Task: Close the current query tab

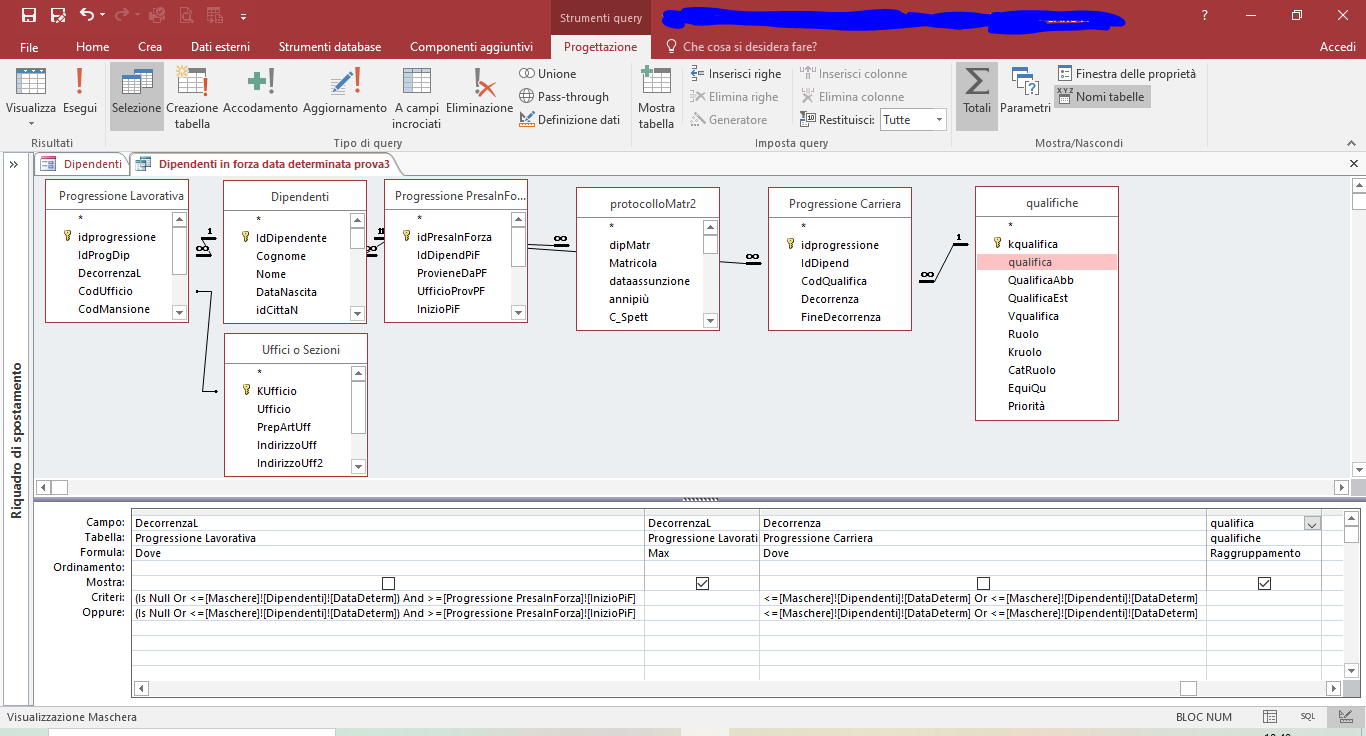Action: [1353, 164]
